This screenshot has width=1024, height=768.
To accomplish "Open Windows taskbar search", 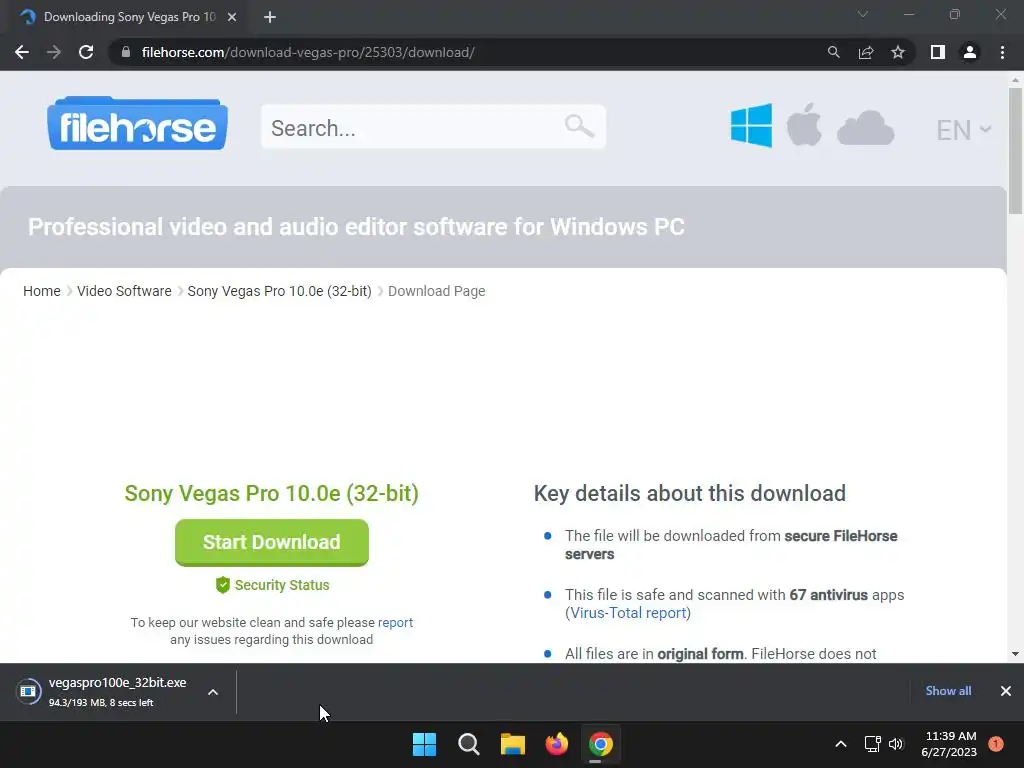I will coord(469,744).
